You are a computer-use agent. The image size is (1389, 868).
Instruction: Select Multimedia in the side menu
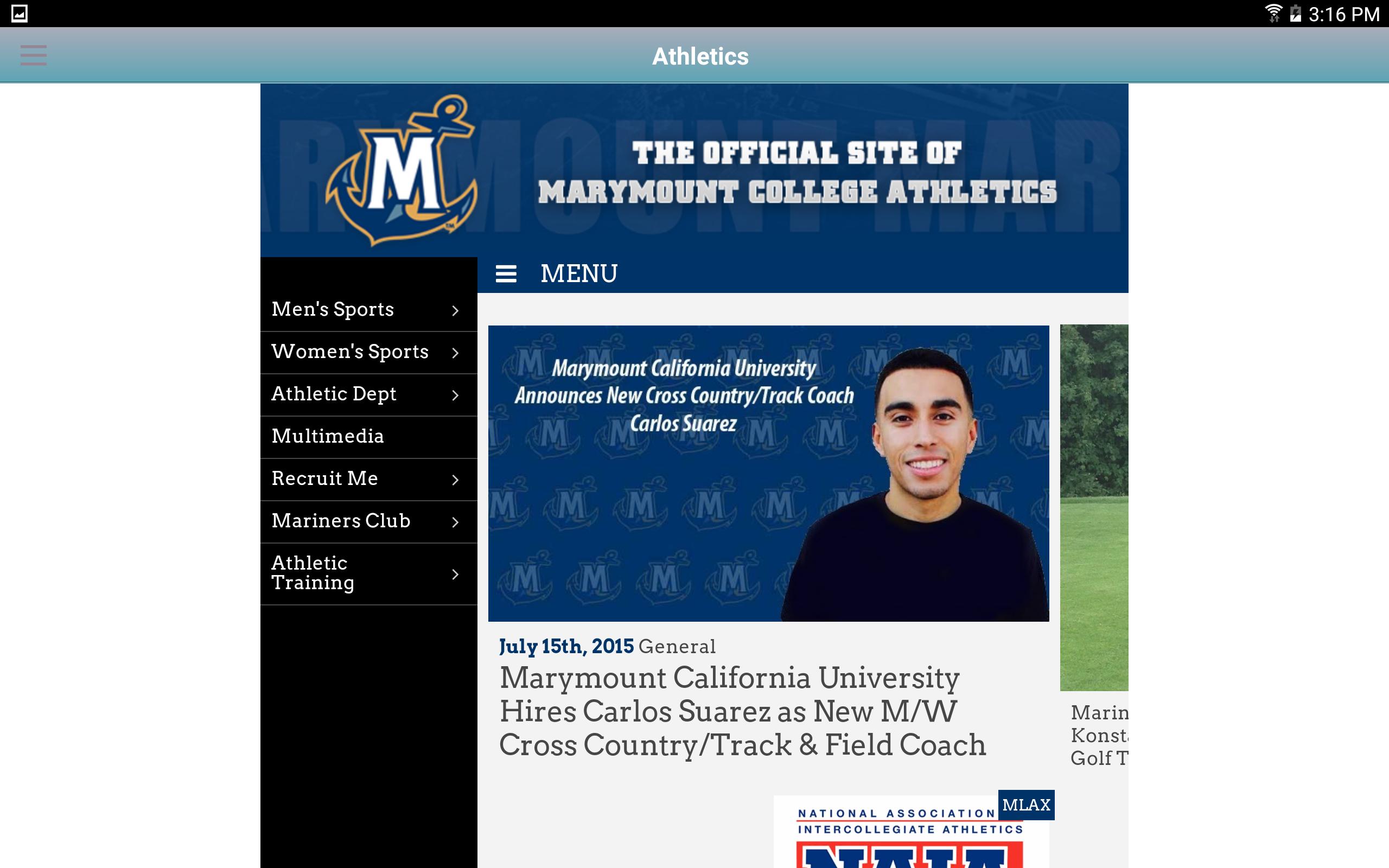[368, 437]
